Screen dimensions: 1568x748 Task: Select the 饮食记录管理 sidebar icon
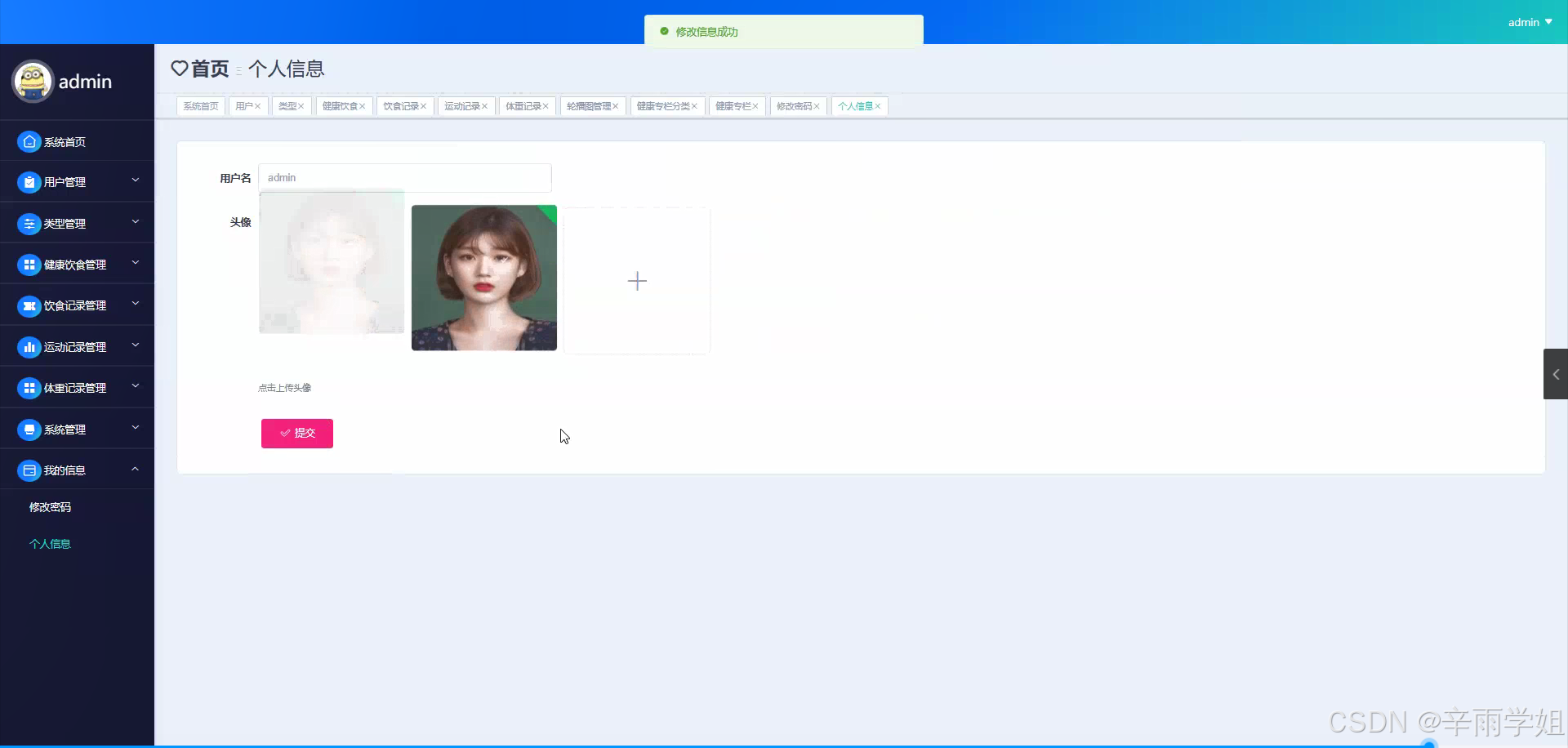[29, 305]
